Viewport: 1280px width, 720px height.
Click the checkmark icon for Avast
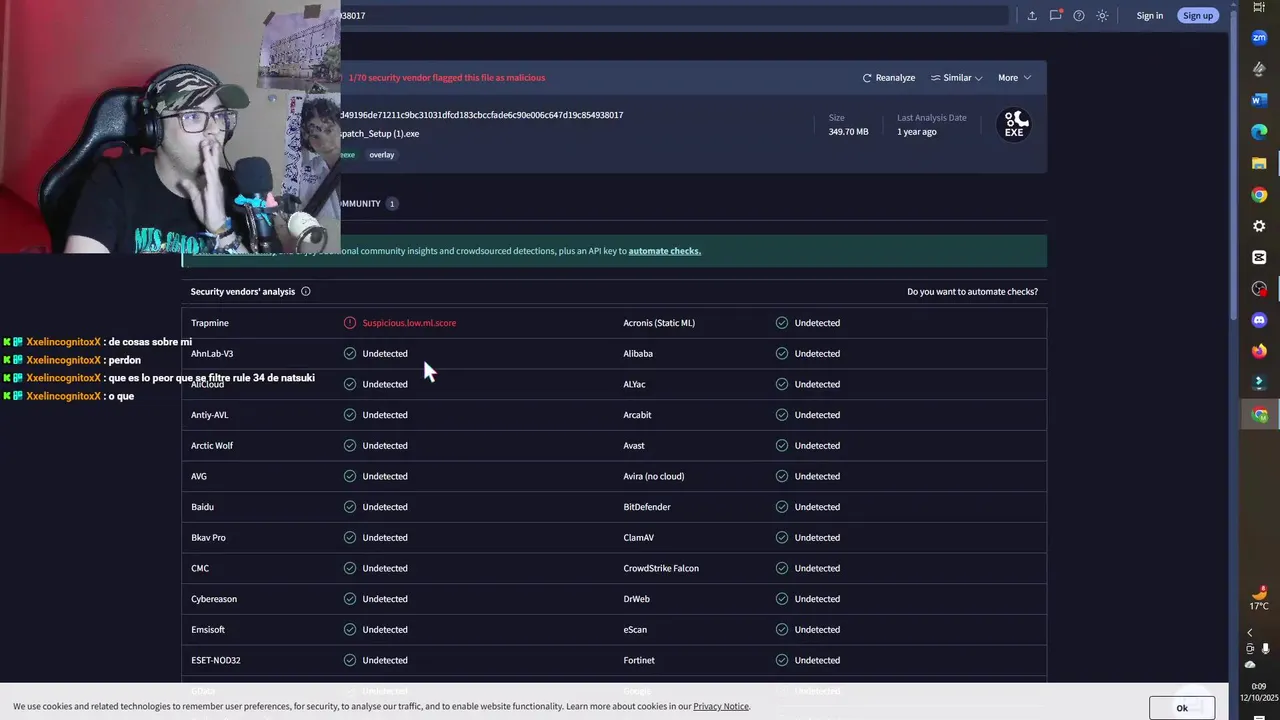(782, 446)
